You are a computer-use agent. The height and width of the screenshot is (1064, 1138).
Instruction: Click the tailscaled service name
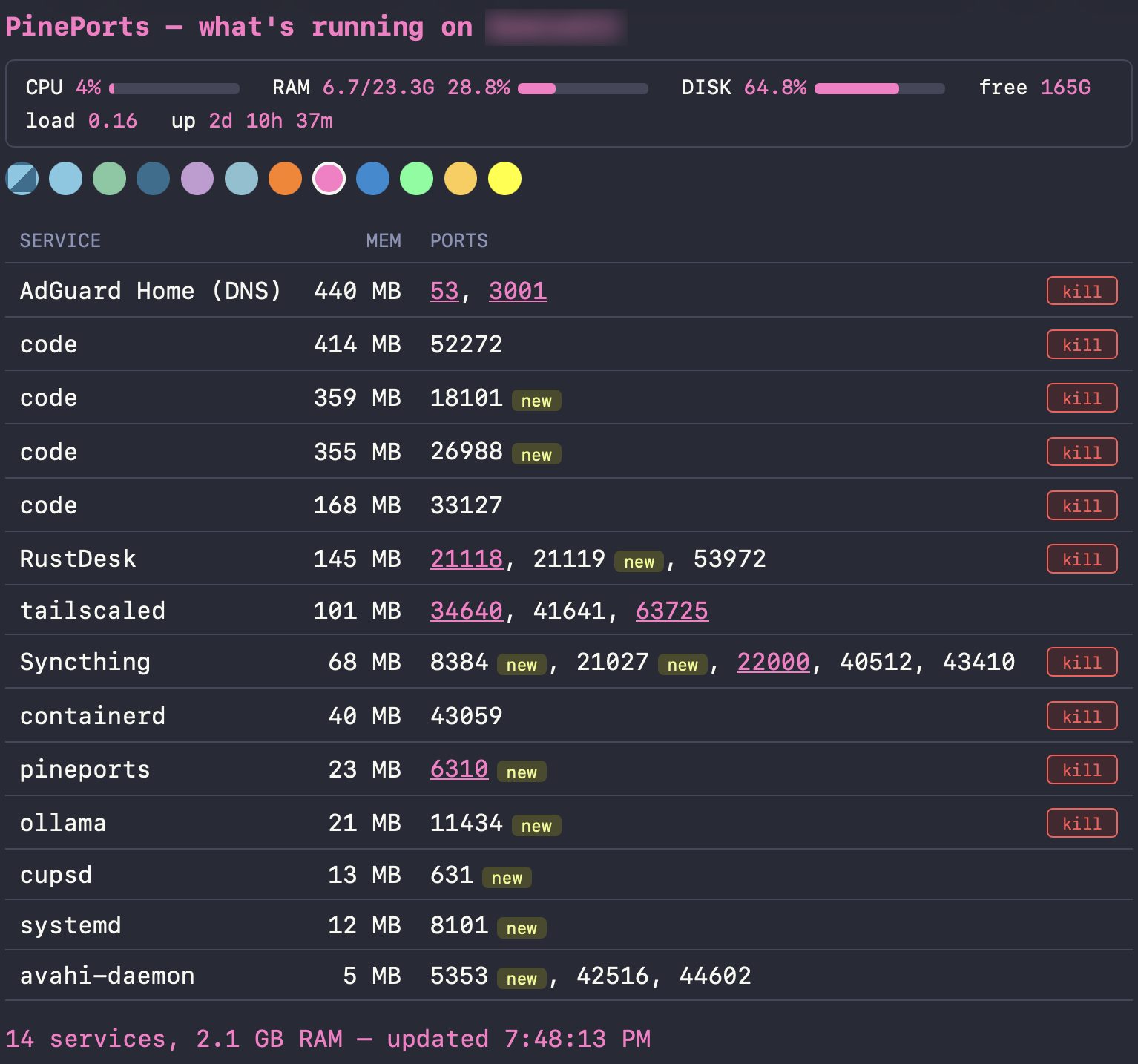93,611
